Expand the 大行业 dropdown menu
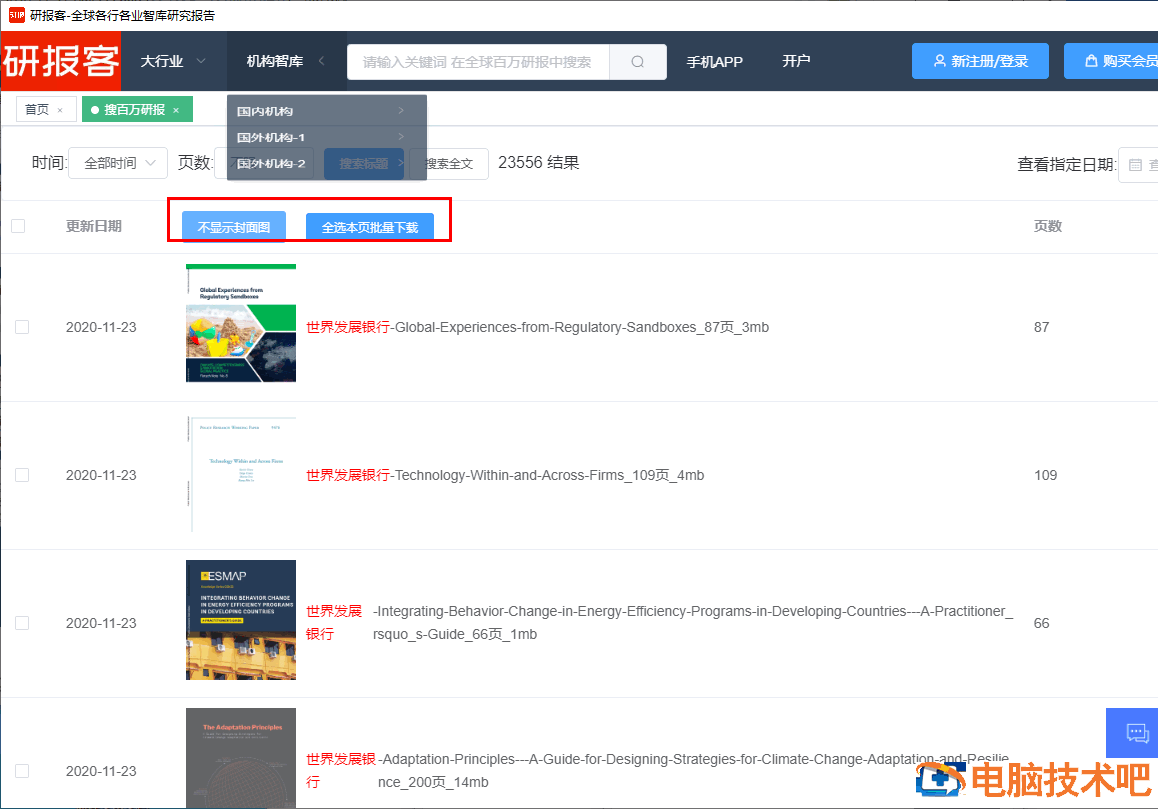 point(173,61)
